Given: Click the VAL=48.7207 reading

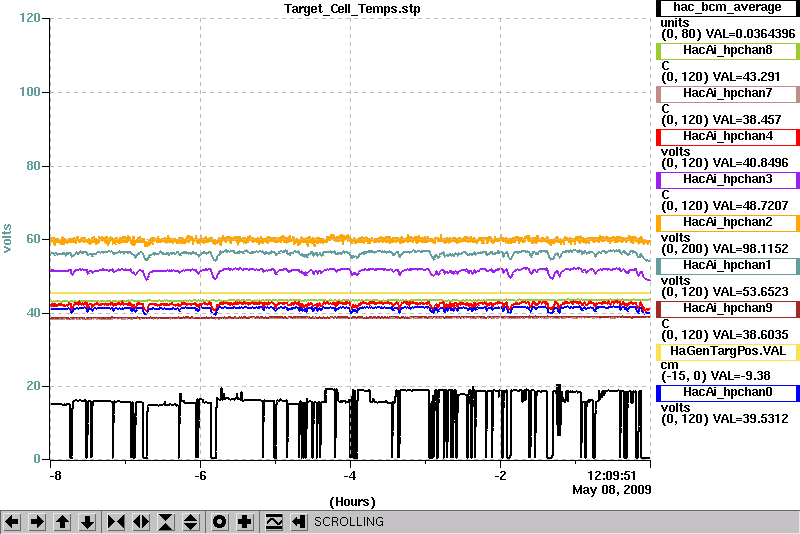Looking at the screenshot, I should (x=751, y=206).
